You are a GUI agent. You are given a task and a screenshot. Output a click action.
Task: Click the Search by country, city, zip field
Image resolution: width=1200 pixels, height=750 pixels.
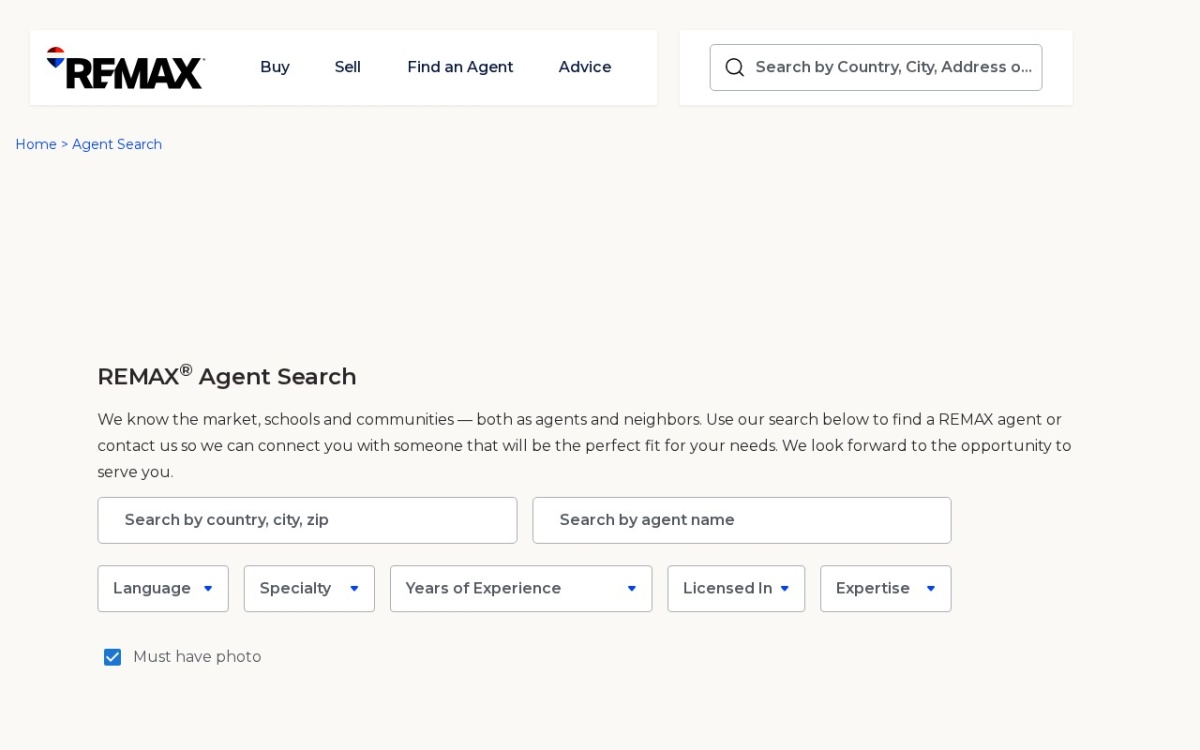(307, 520)
